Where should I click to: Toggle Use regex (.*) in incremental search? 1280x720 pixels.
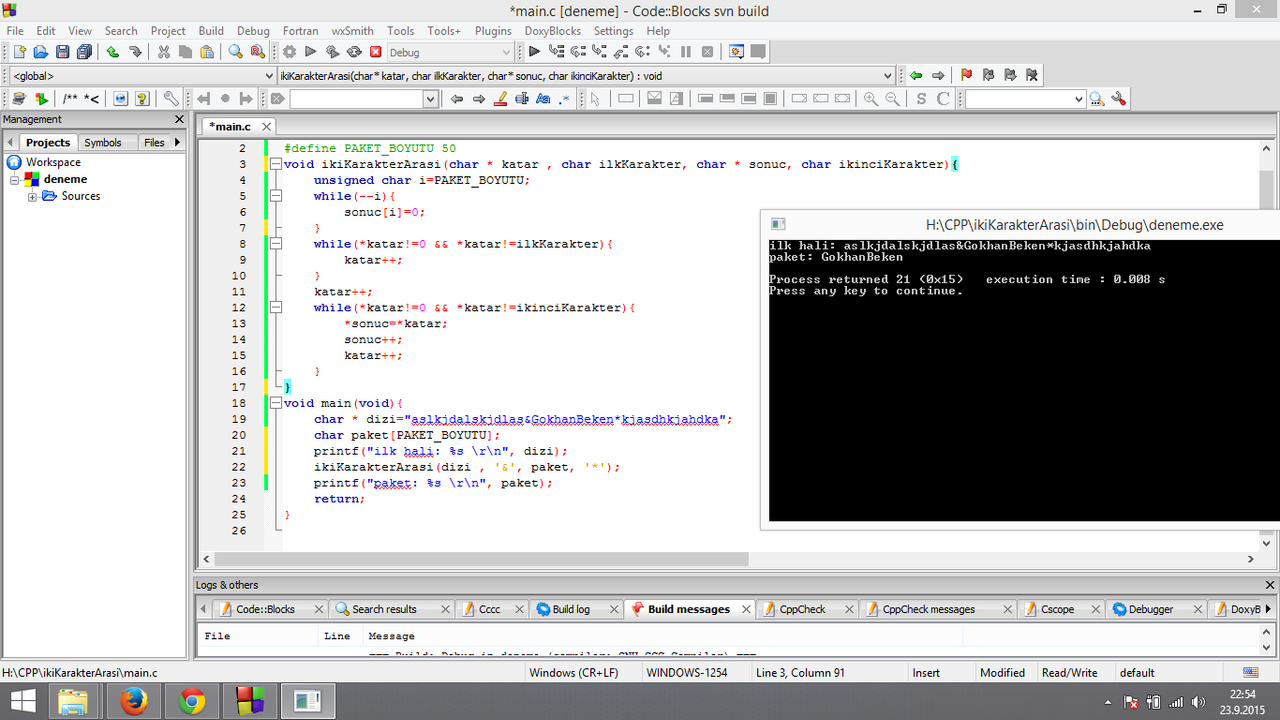point(565,99)
